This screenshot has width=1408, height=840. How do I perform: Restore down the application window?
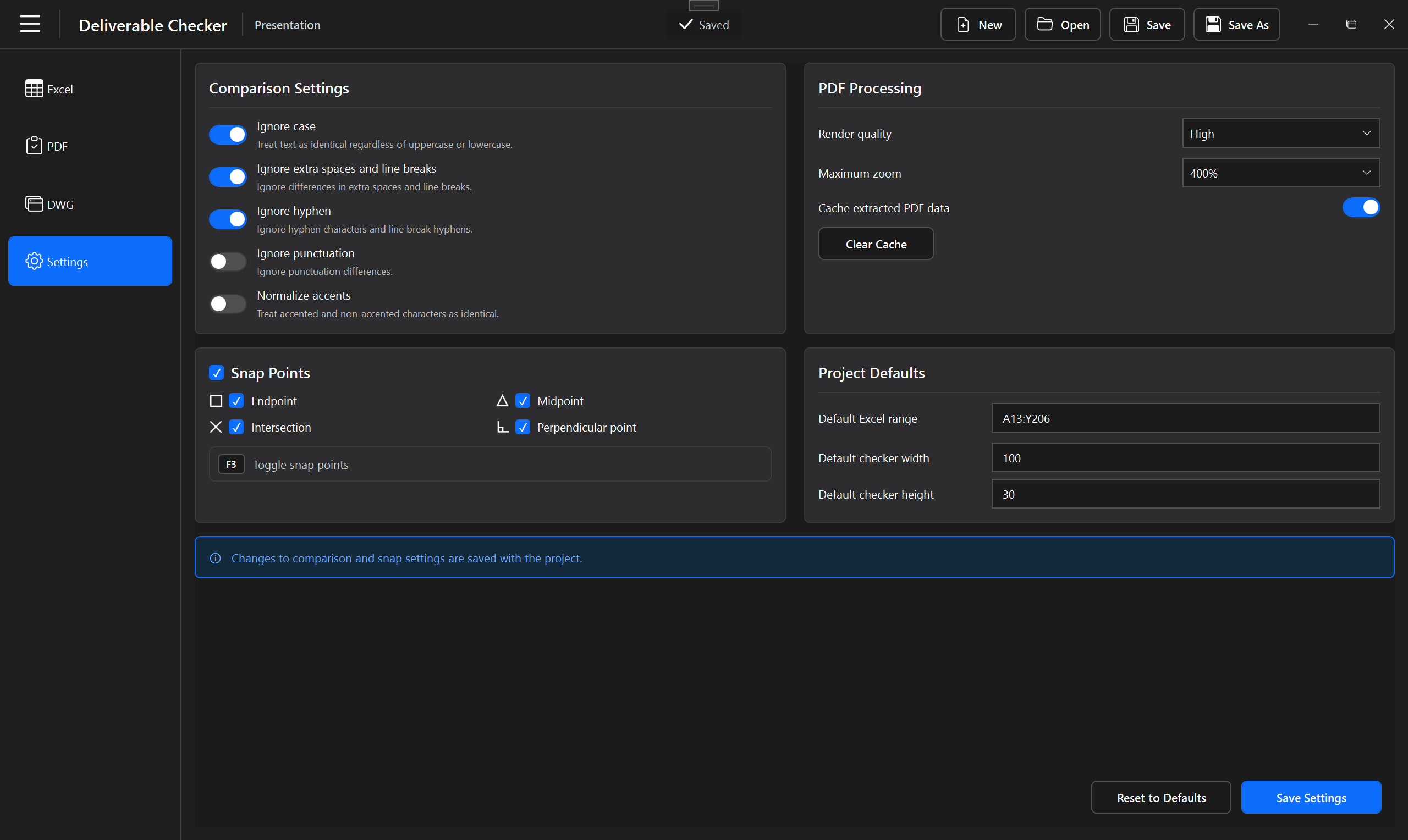click(1351, 24)
